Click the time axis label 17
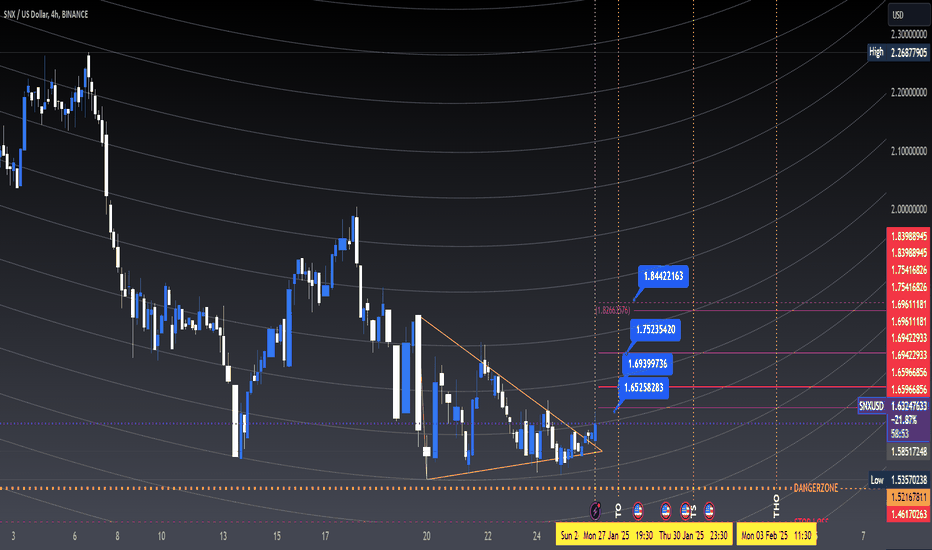This screenshot has height=550, width=932. (x=325, y=536)
